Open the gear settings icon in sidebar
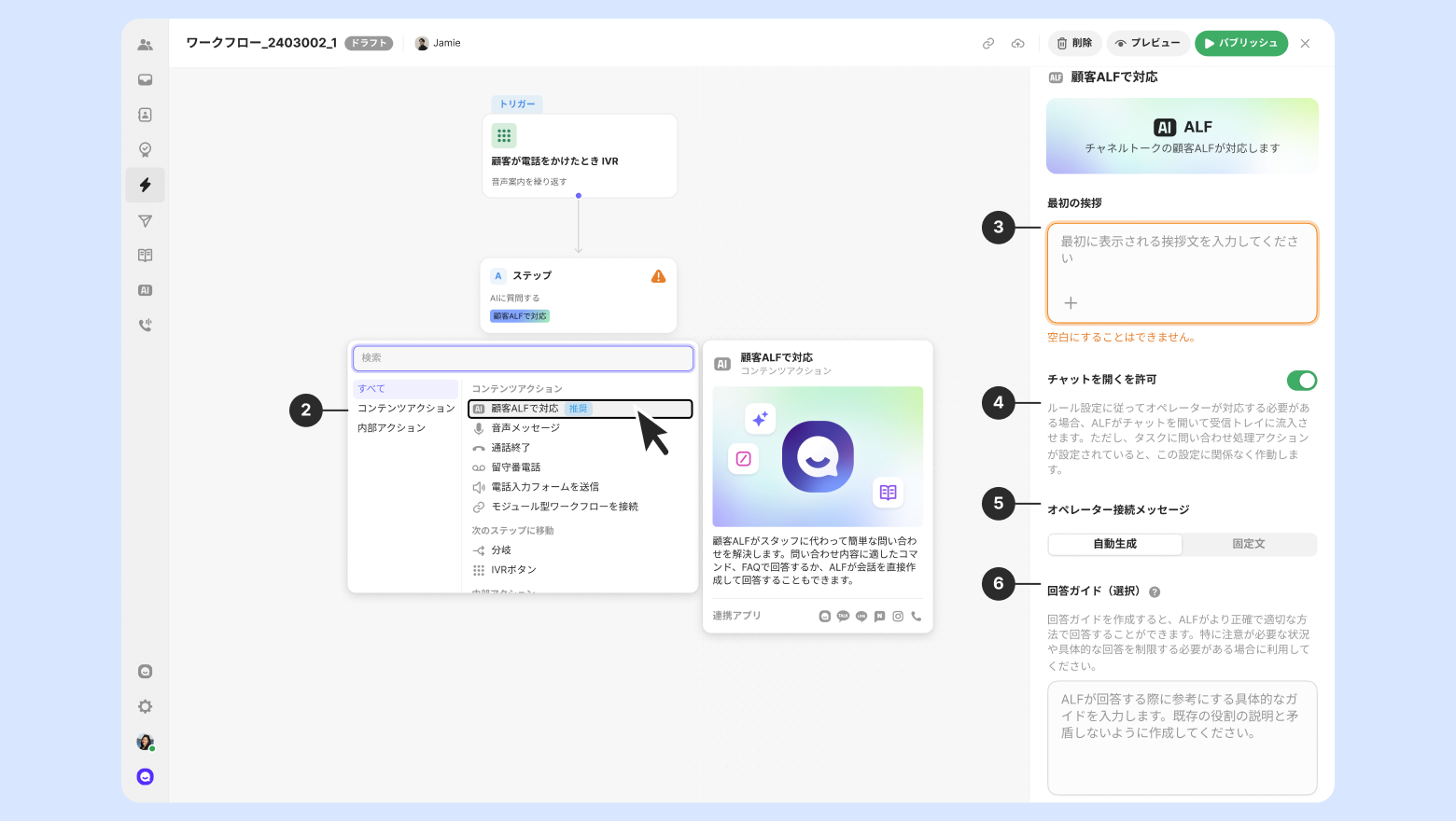This screenshot has width=1456, height=821. click(x=145, y=706)
